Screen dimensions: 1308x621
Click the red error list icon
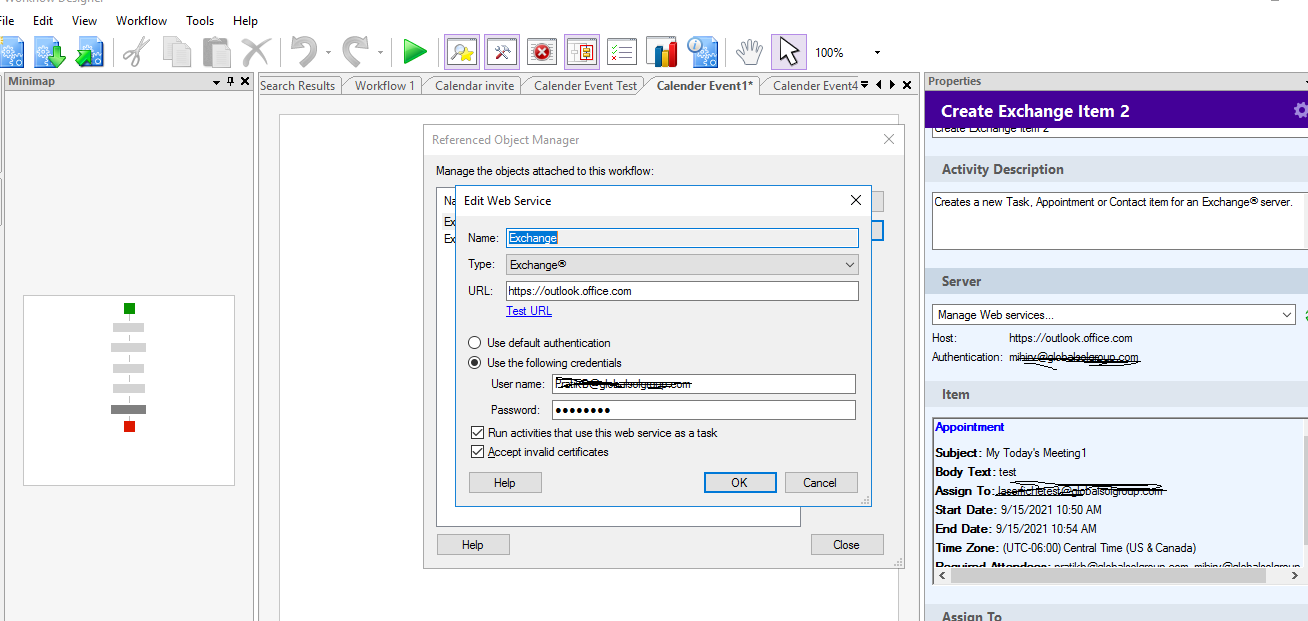pos(541,51)
